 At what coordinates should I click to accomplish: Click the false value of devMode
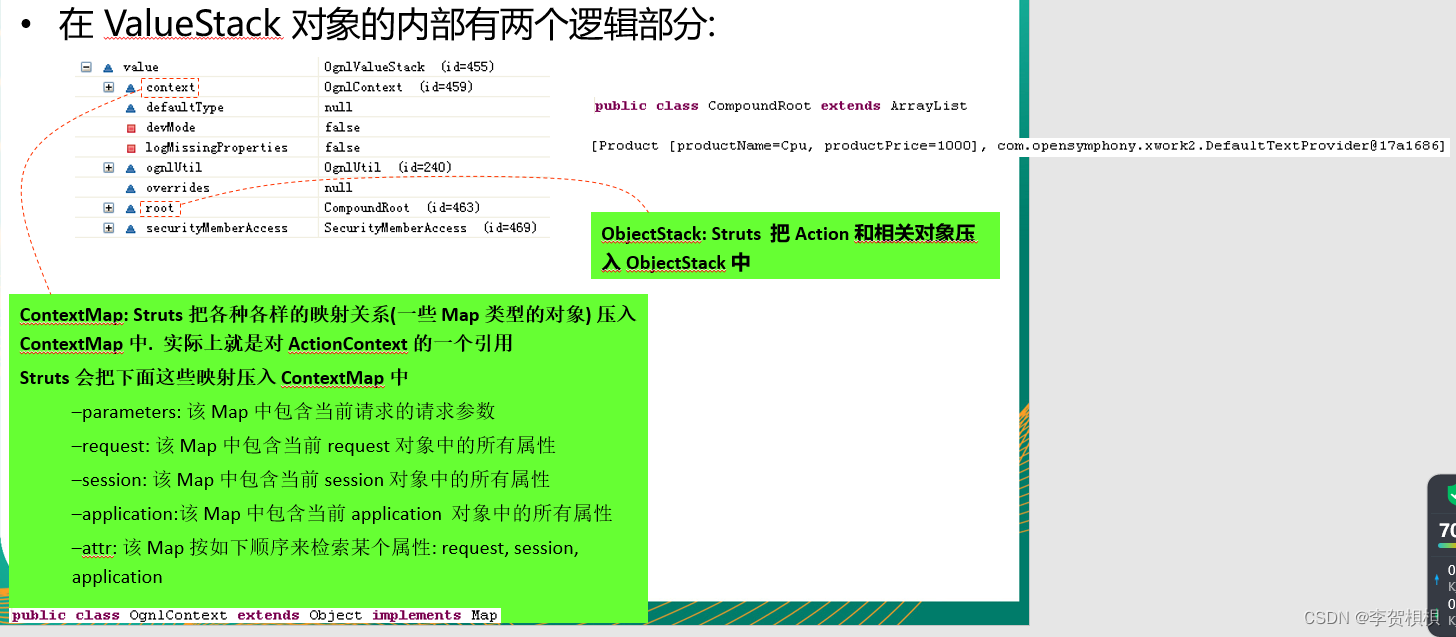(342, 127)
